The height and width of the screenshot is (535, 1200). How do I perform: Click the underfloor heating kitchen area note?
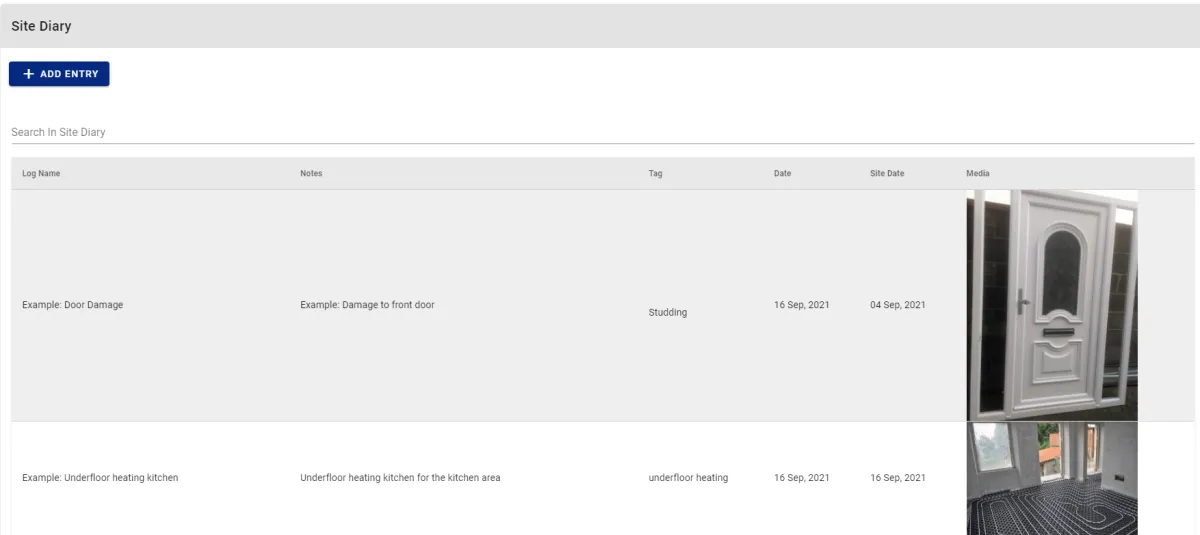(x=400, y=478)
